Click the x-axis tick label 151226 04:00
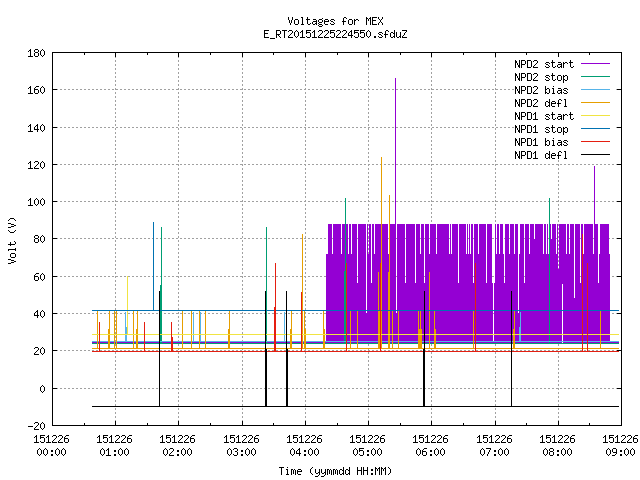 tap(304, 446)
